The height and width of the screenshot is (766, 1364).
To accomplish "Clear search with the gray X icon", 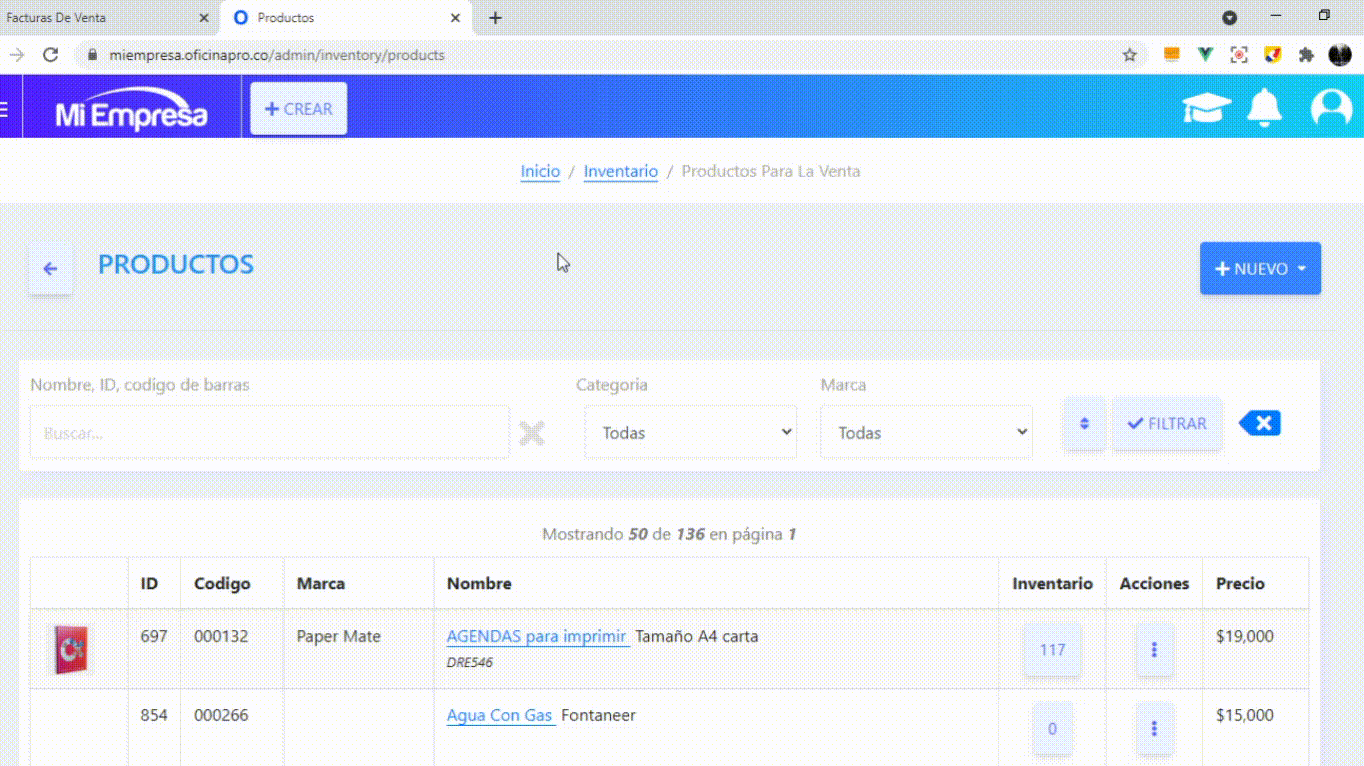I will click(x=532, y=433).
